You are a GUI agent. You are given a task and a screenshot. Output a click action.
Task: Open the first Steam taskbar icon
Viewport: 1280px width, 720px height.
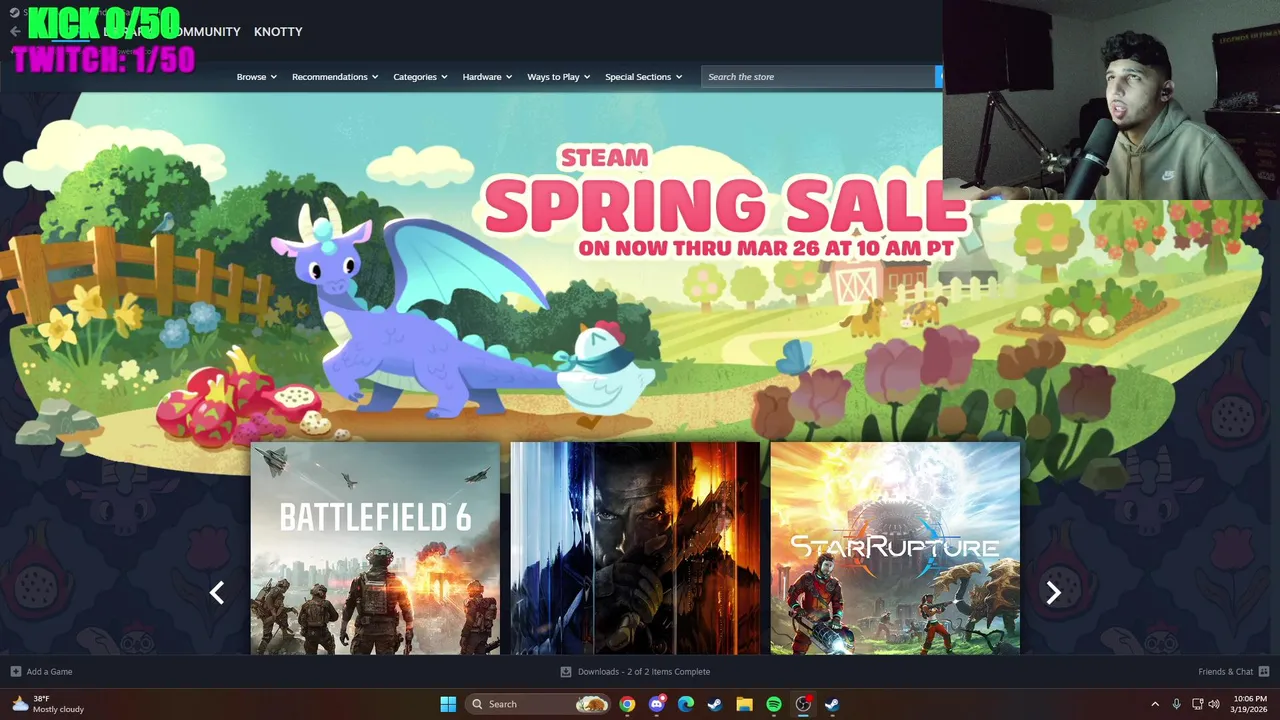pyautogui.click(x=715, y=704)
